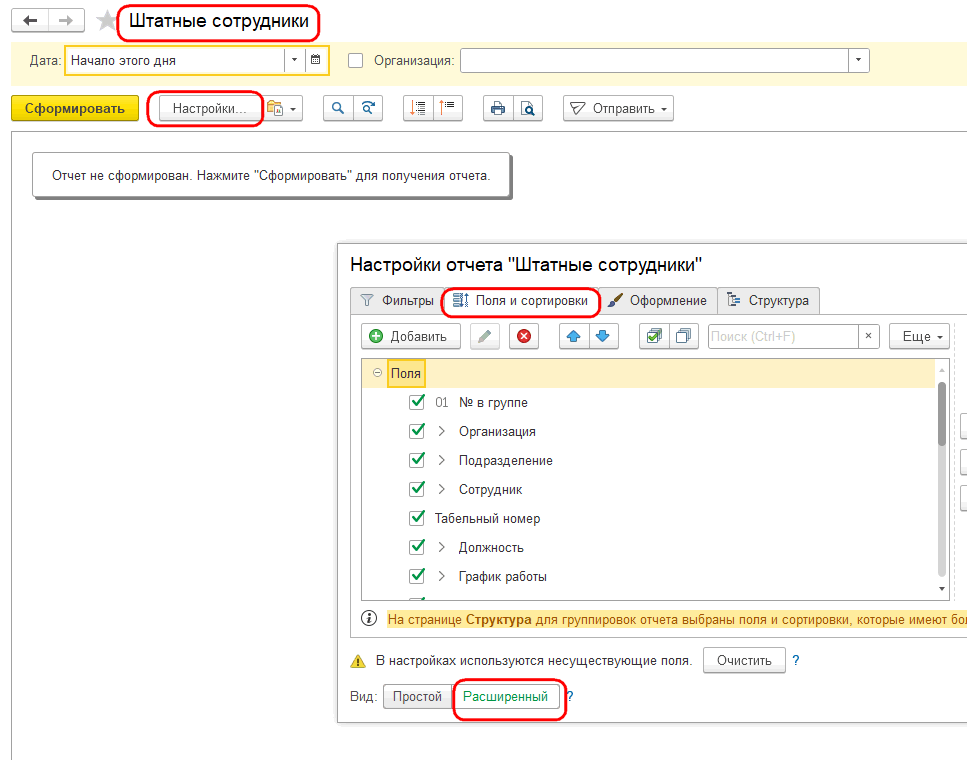Click the Очистить button
Screen dimensions: 967x760
pos(744,660)
